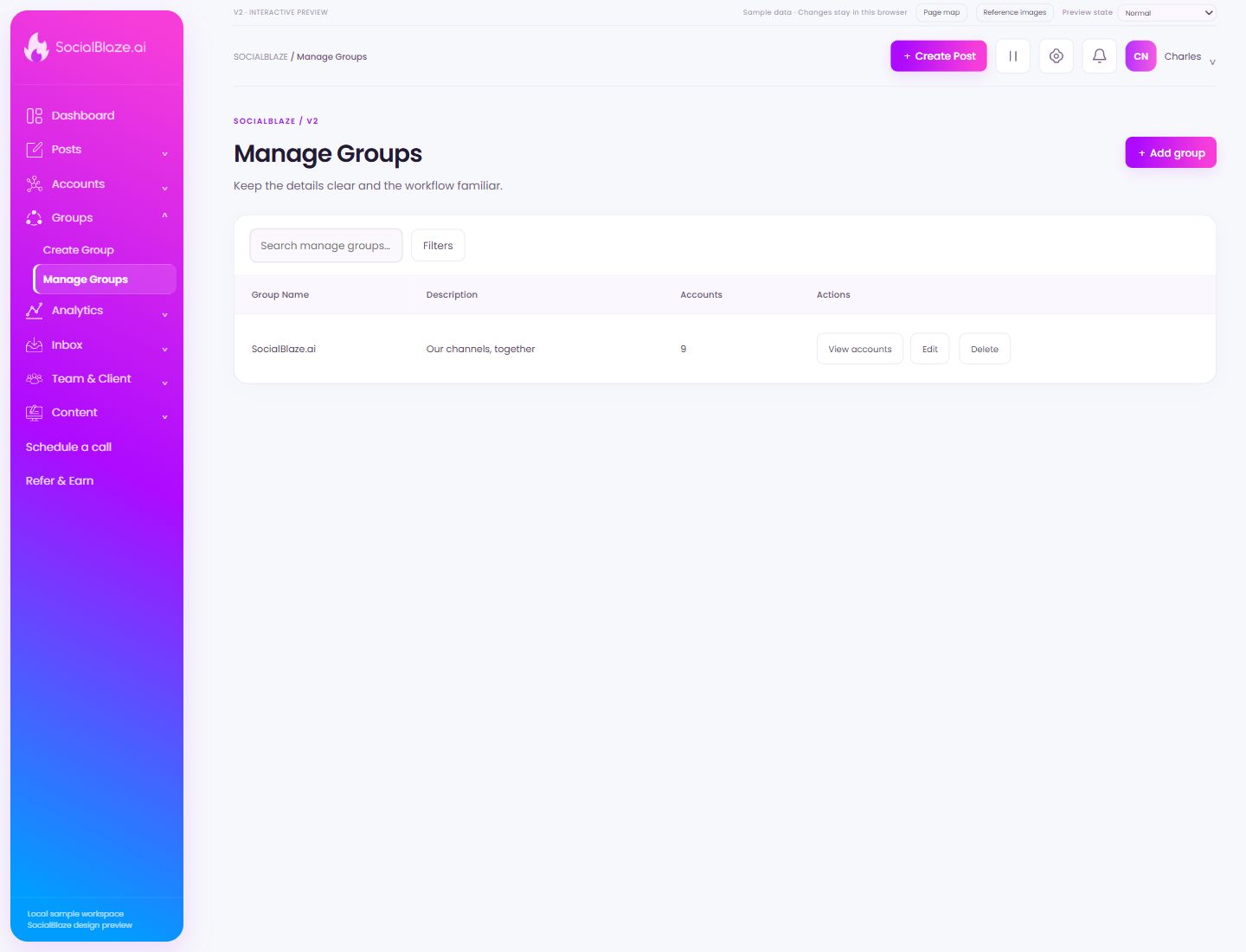Open Schedule a call

[x=68, y=447]
